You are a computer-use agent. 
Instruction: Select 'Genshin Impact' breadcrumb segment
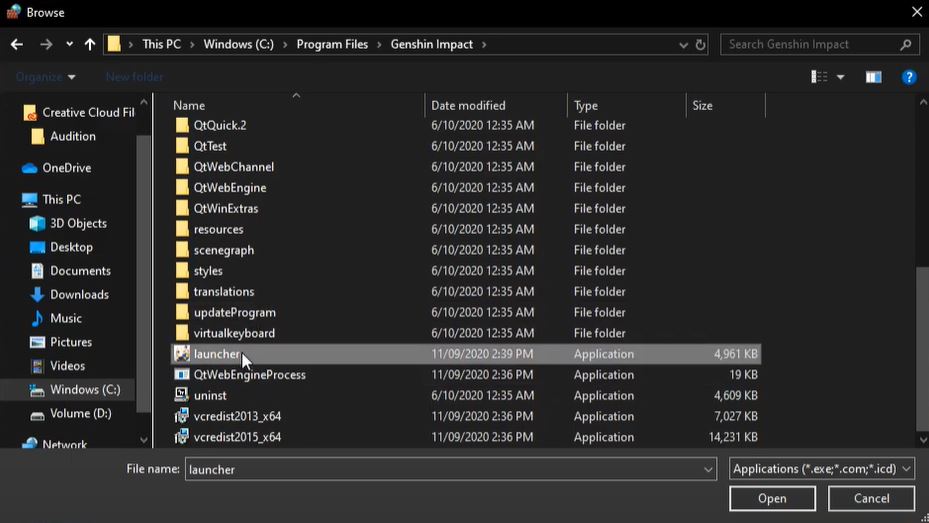click(431, 44)
